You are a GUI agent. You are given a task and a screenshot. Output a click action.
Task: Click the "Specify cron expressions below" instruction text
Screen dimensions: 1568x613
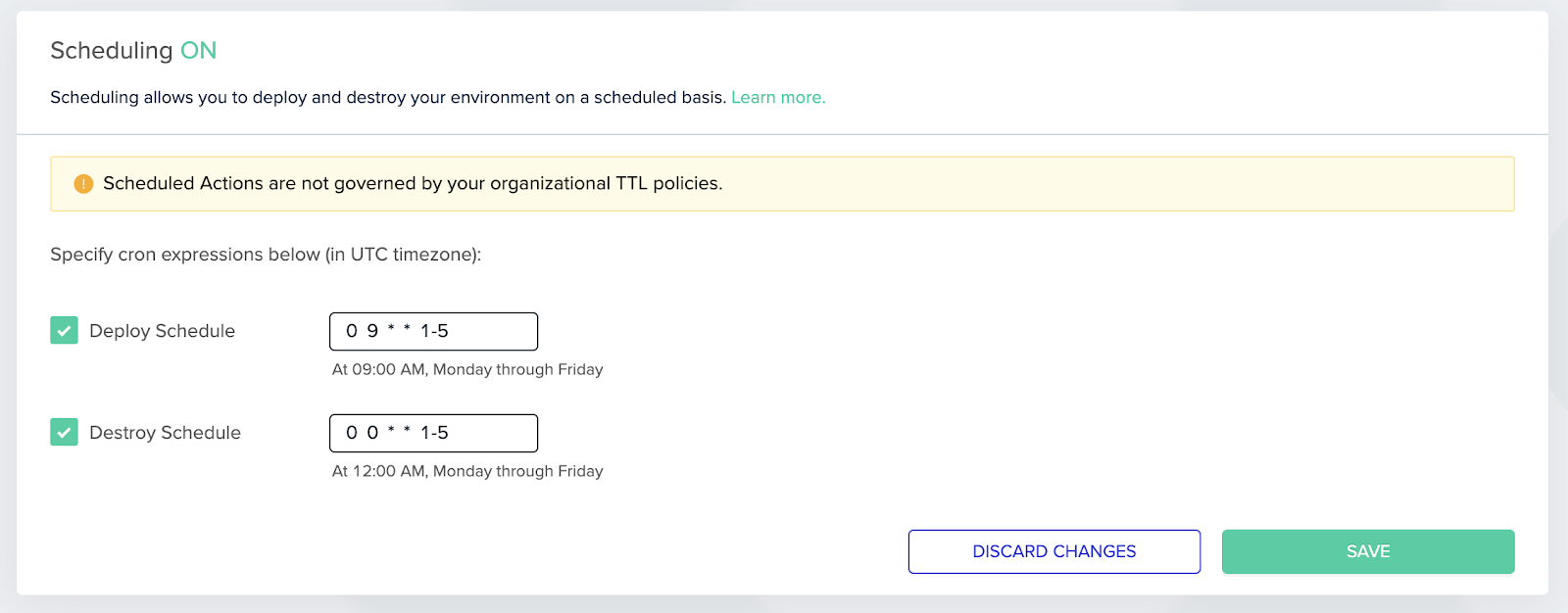(x=265, y=255)
